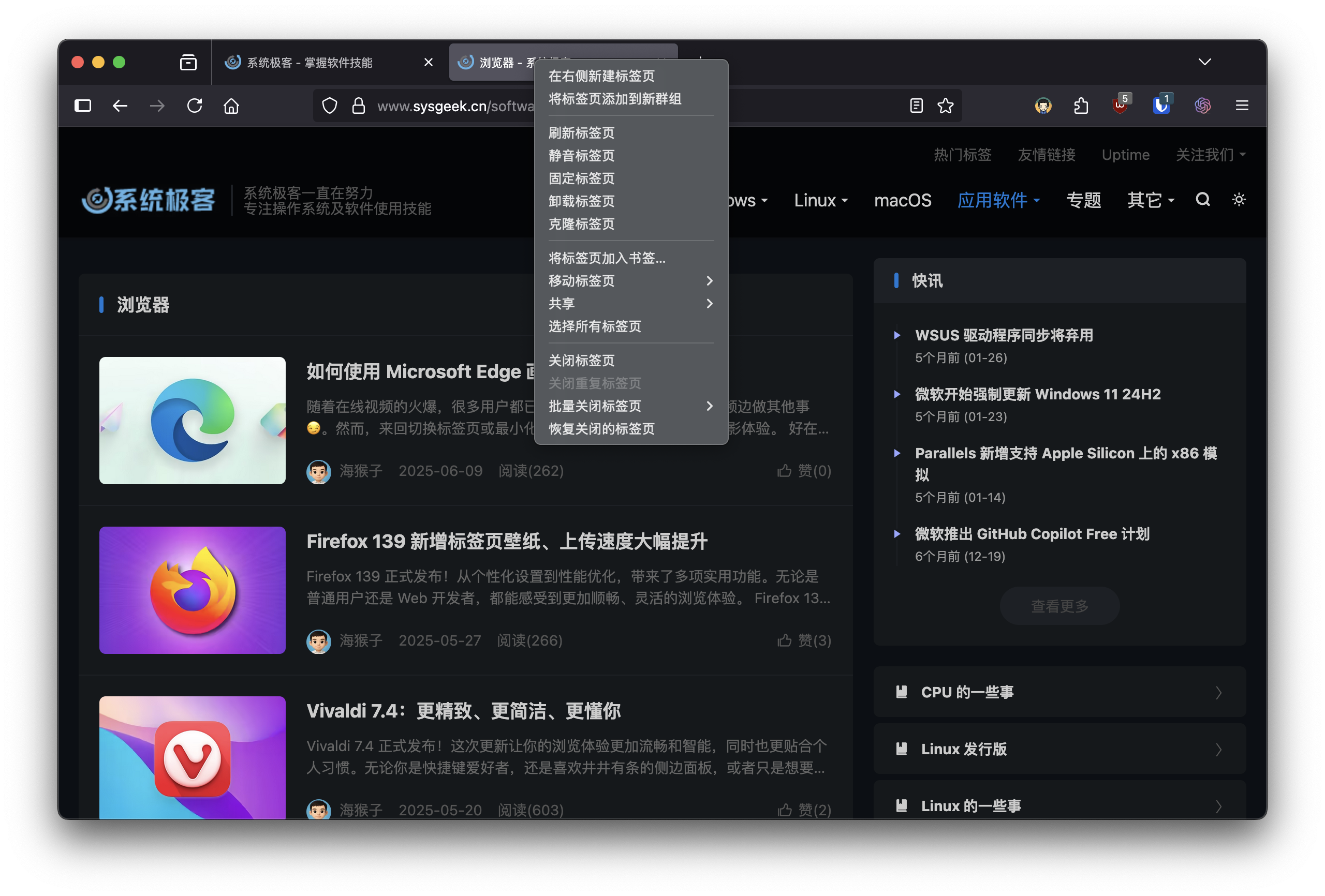Viewport: 1325px width, 896px height.
Task: Toggle the Firefox sidebar button
Action: [83, 106]
